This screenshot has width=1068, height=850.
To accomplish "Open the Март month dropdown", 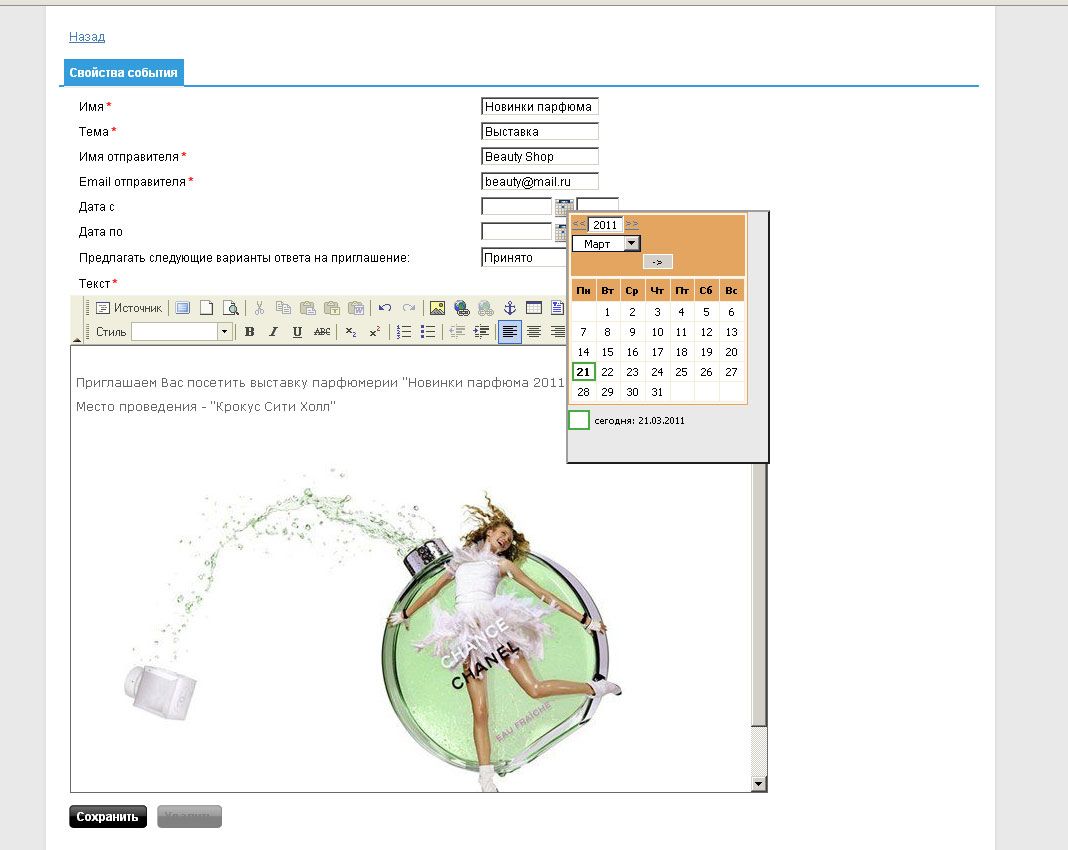I will [606, 244].
